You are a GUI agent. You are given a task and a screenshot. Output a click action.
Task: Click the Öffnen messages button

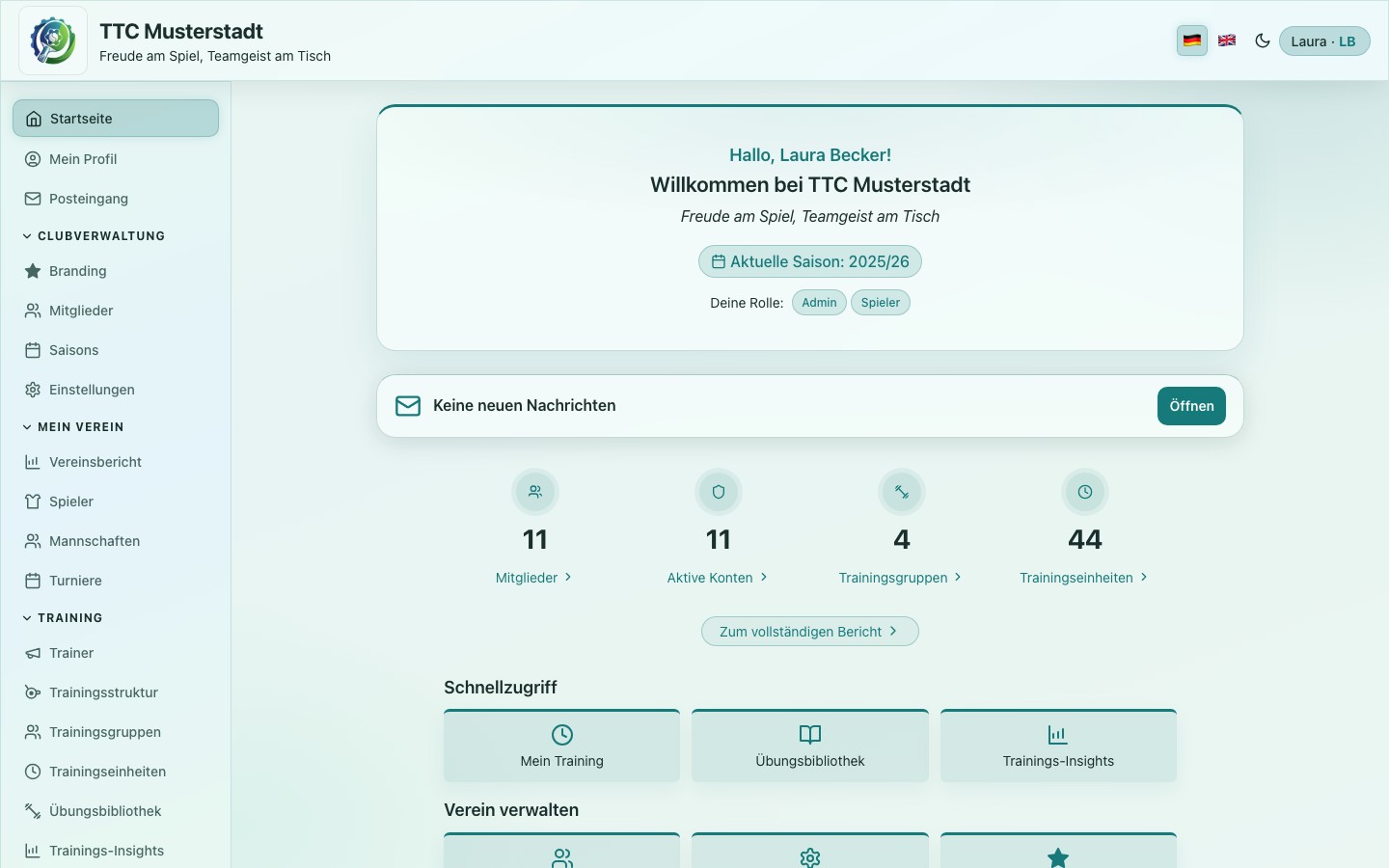coord(1192,406)
